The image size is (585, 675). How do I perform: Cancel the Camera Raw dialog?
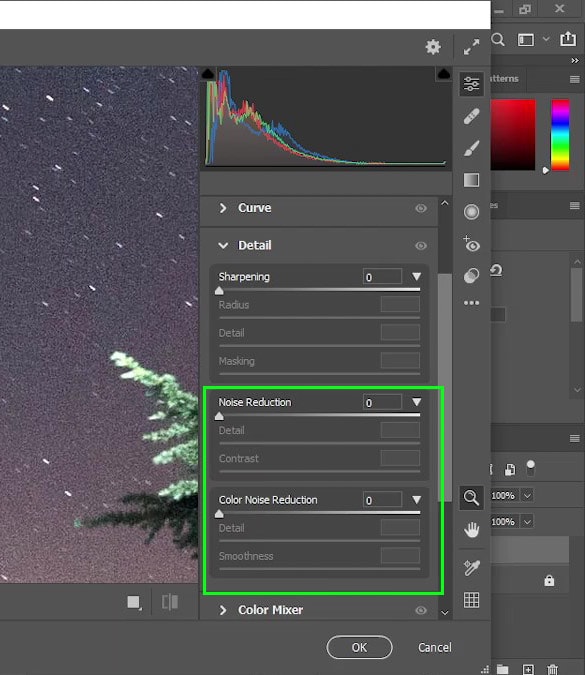click(x=435, y=647)
